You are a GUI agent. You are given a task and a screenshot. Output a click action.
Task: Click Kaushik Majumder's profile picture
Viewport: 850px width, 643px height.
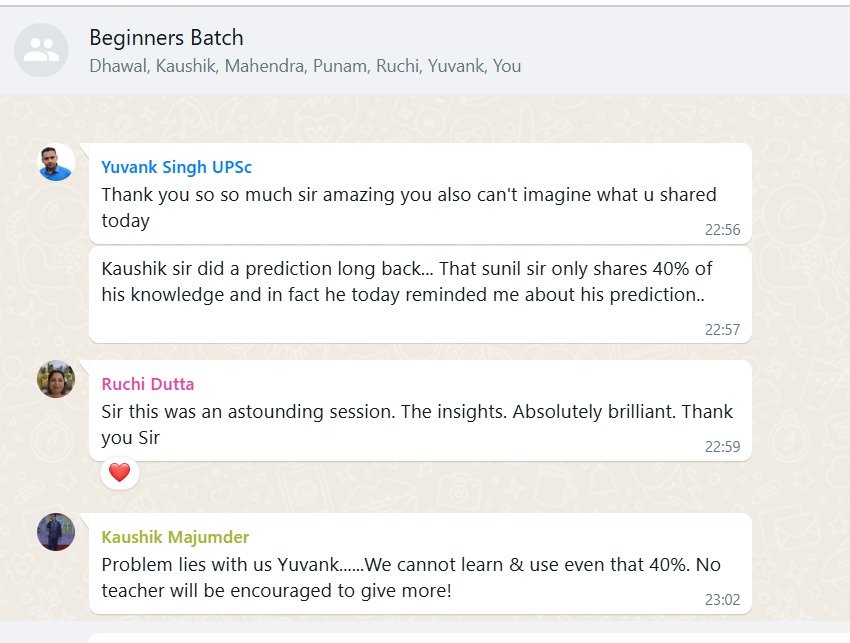(56, 532)
